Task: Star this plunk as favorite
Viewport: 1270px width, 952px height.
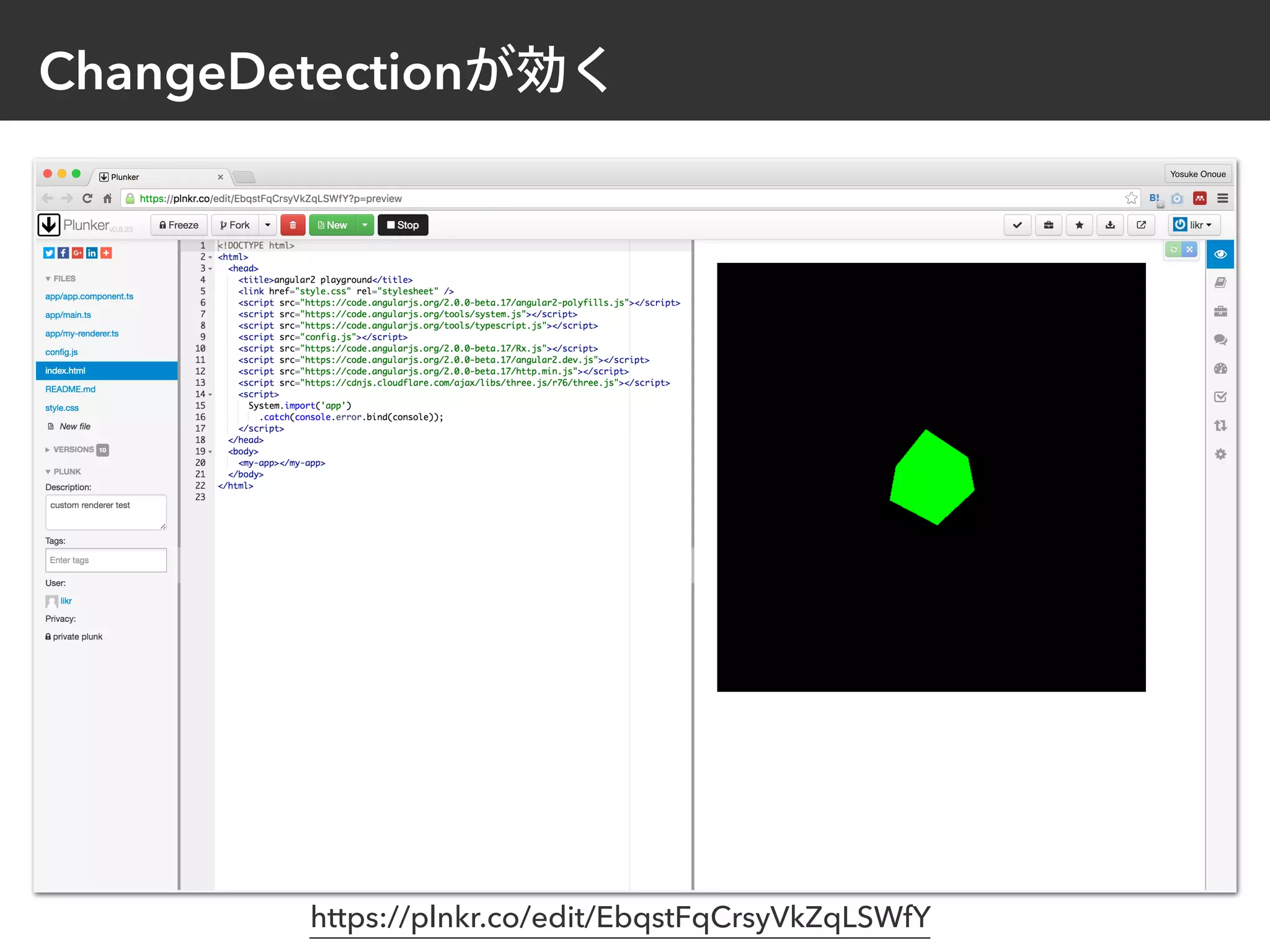Action: pyautogui.click(x=1079, y=225)
